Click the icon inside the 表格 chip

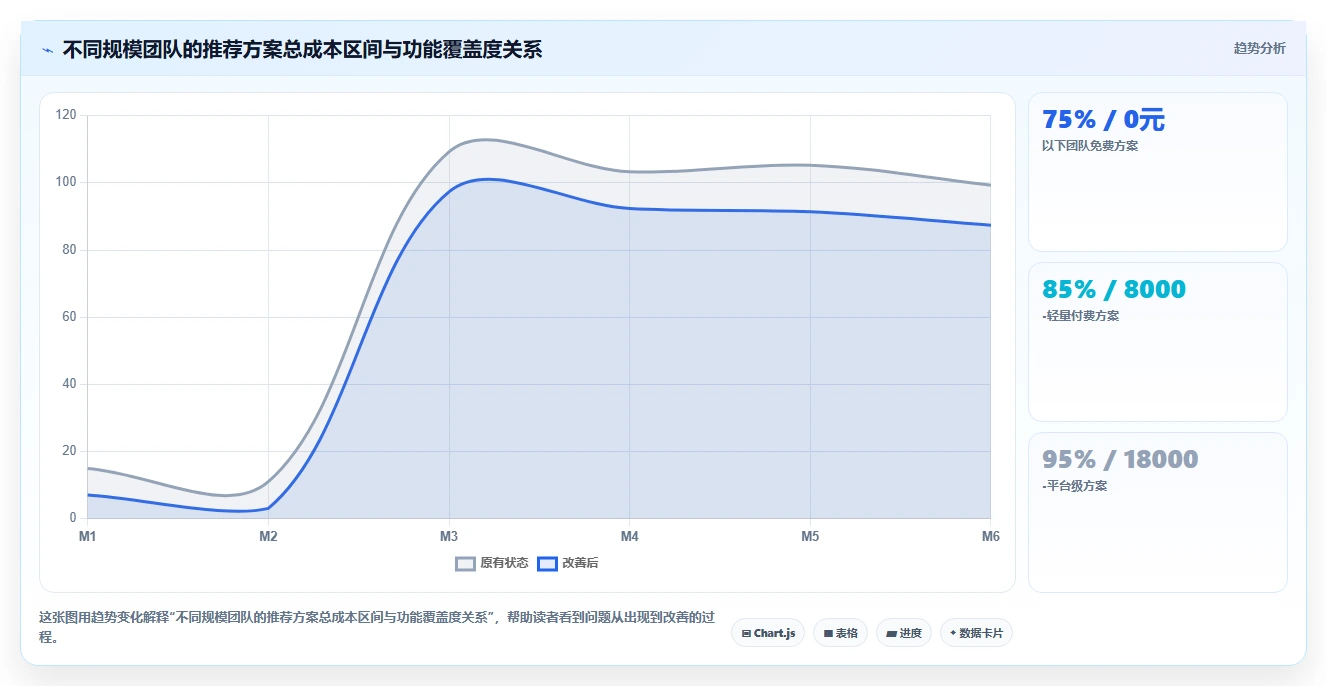(x=828, y=633)
